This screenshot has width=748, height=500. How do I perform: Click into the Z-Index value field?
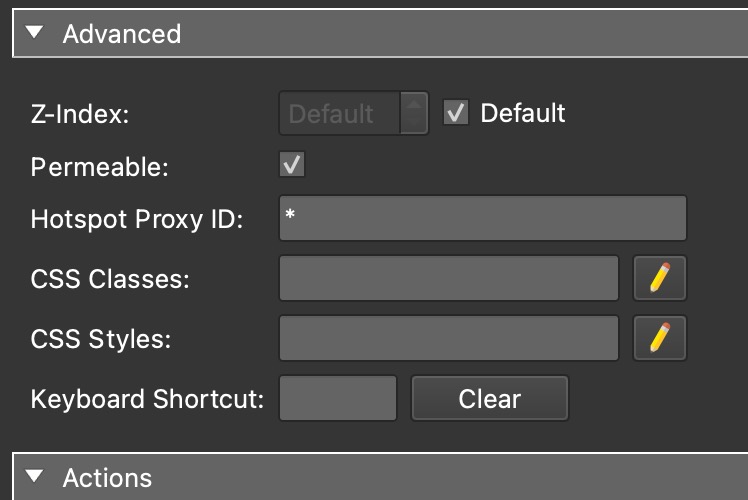click(338, 113)
